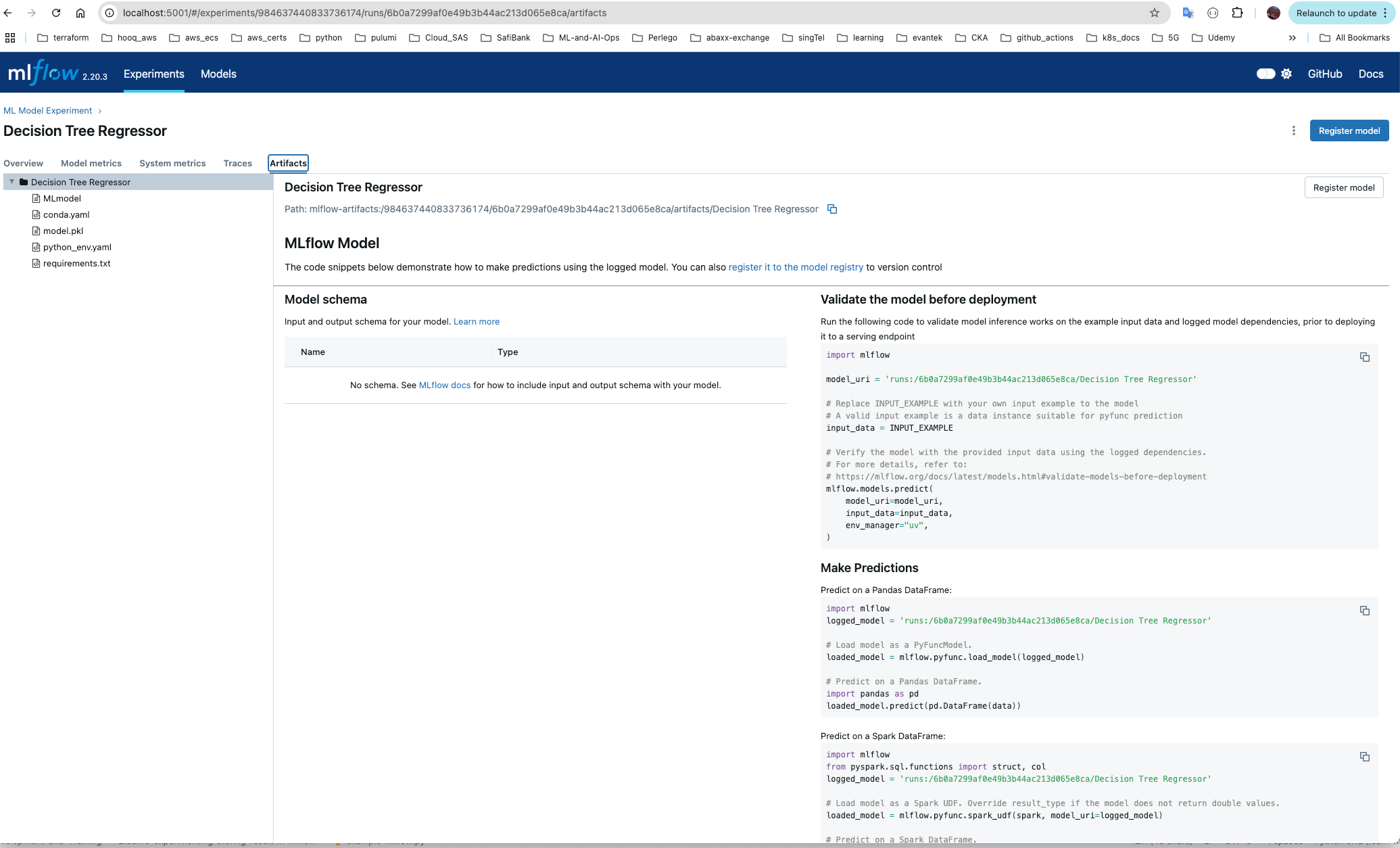Image resolution: width=1400 pixels, height=848 pixels.
Task: Select python_env.yaml in the artifact tree
Action: coord(77,247)
